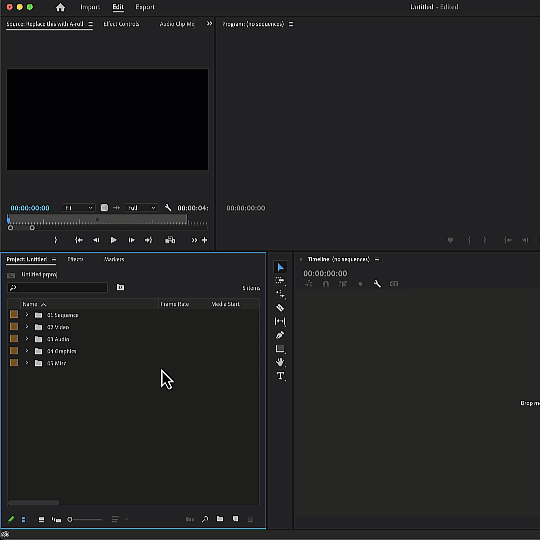
Task: Step forward one frame in Source monitor
Action: (x=131, y=240)
